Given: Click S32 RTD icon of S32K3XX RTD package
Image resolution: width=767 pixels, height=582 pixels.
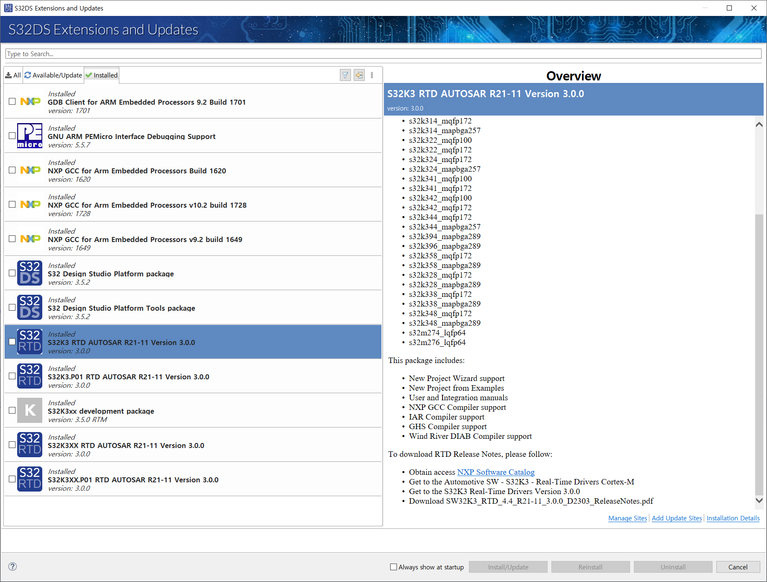Looking at the screenshot, I should tap(30, 444).
